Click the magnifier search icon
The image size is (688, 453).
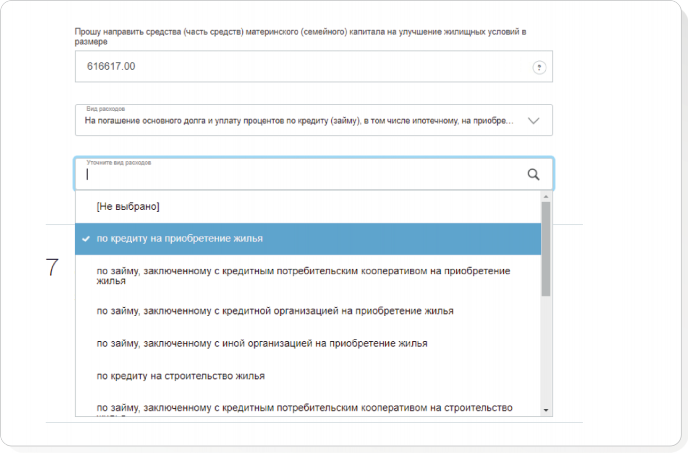[533, 174]
